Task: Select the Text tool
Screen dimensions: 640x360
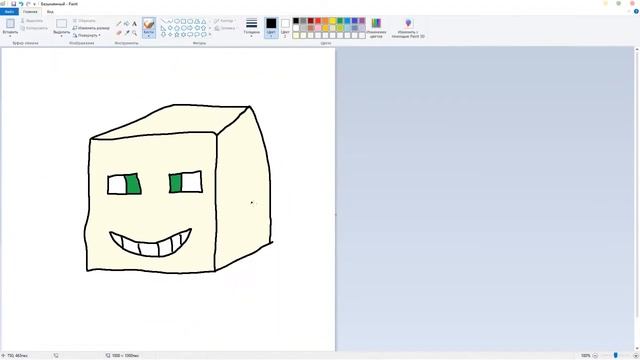Action: click(134, 24)
